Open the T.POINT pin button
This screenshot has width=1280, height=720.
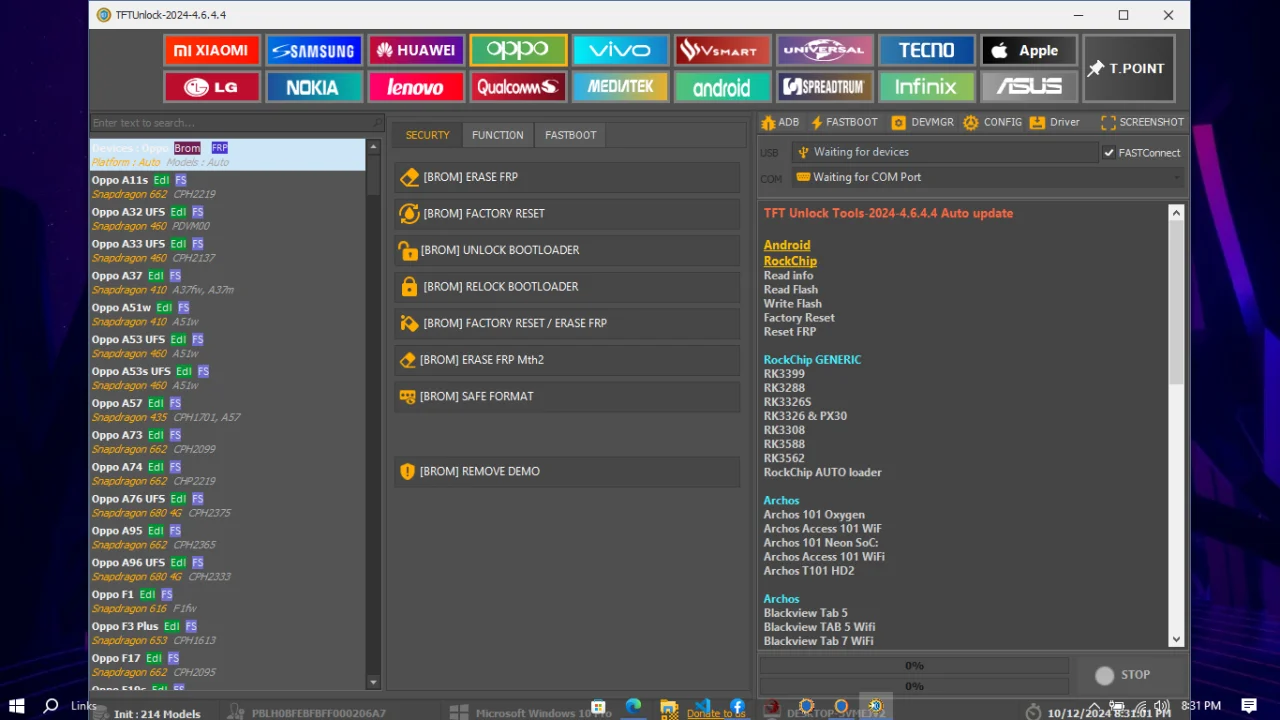click(1129, 68)
